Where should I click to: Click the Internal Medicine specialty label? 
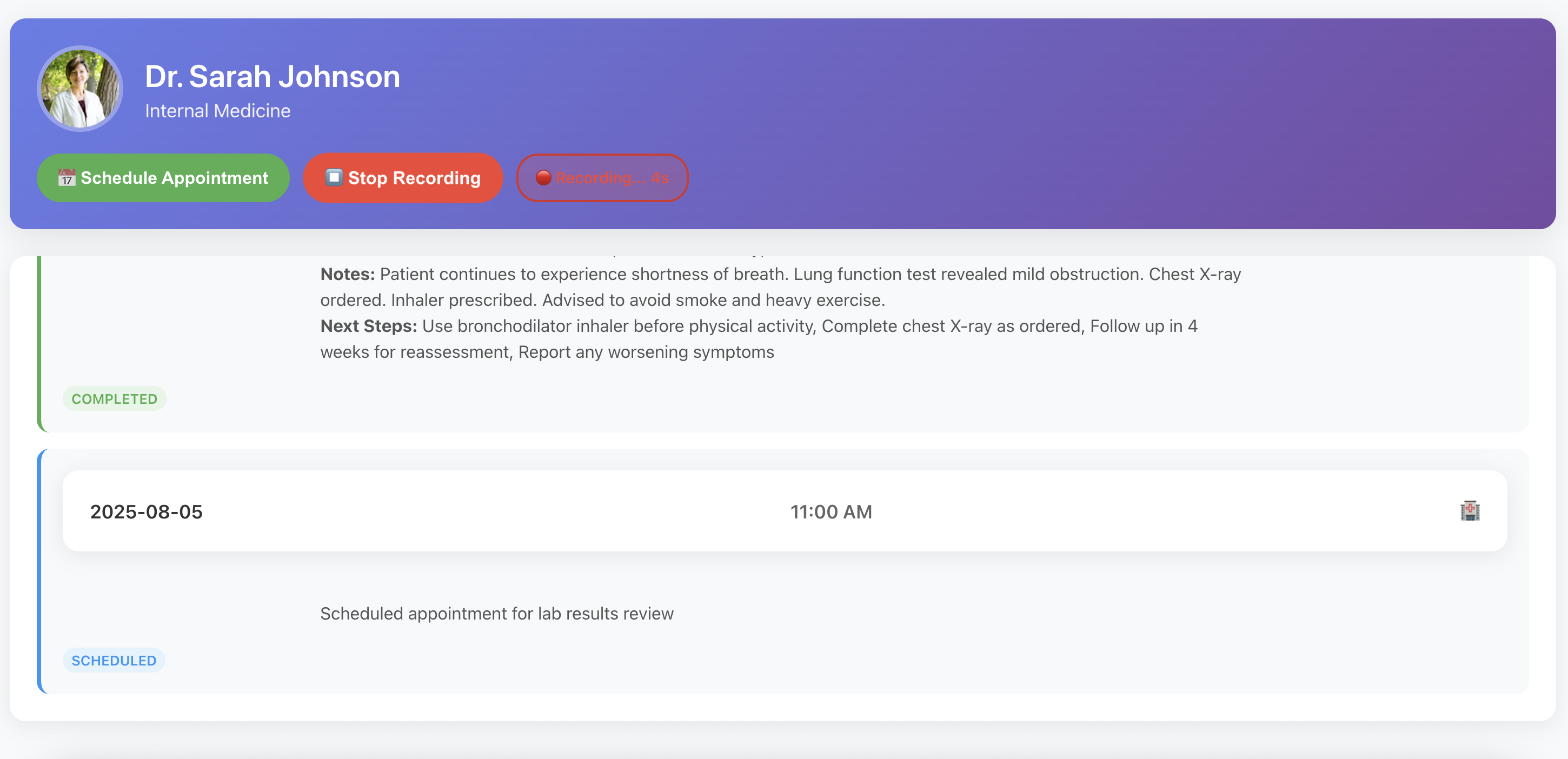(x=217, y=111)
